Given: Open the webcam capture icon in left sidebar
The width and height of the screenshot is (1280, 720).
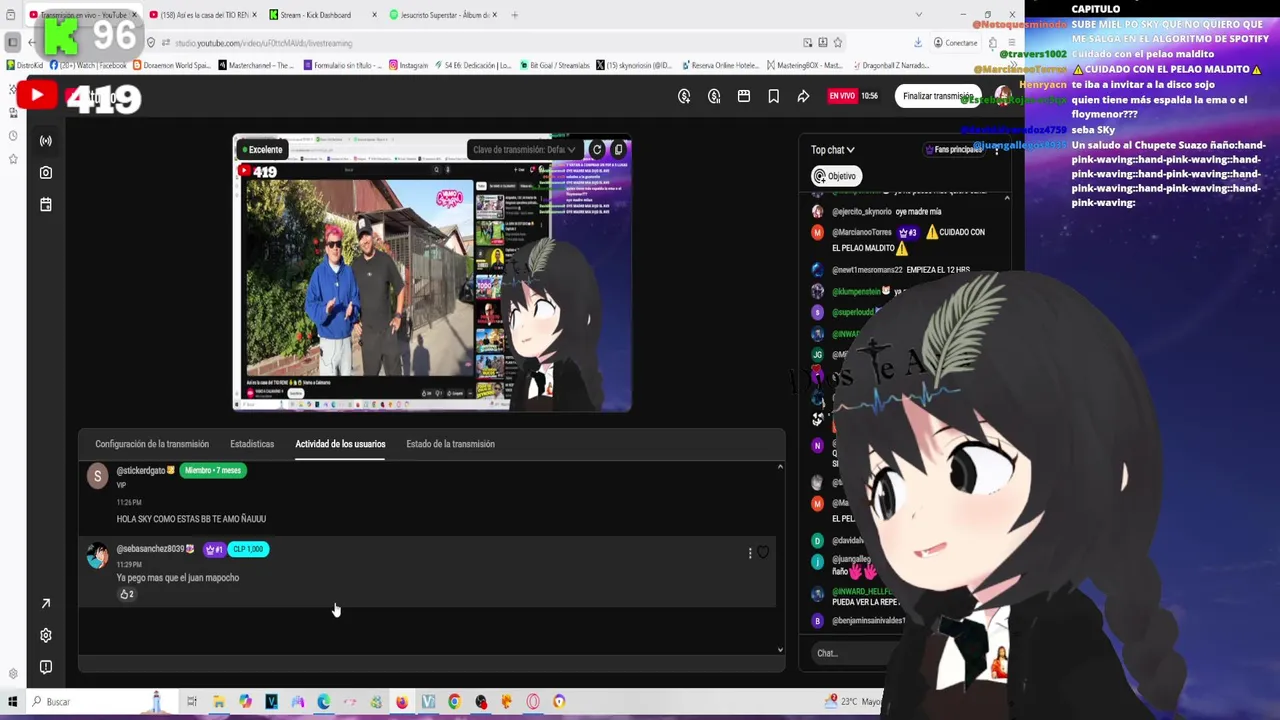Looking at the screenshot, I should click(45, 173).
